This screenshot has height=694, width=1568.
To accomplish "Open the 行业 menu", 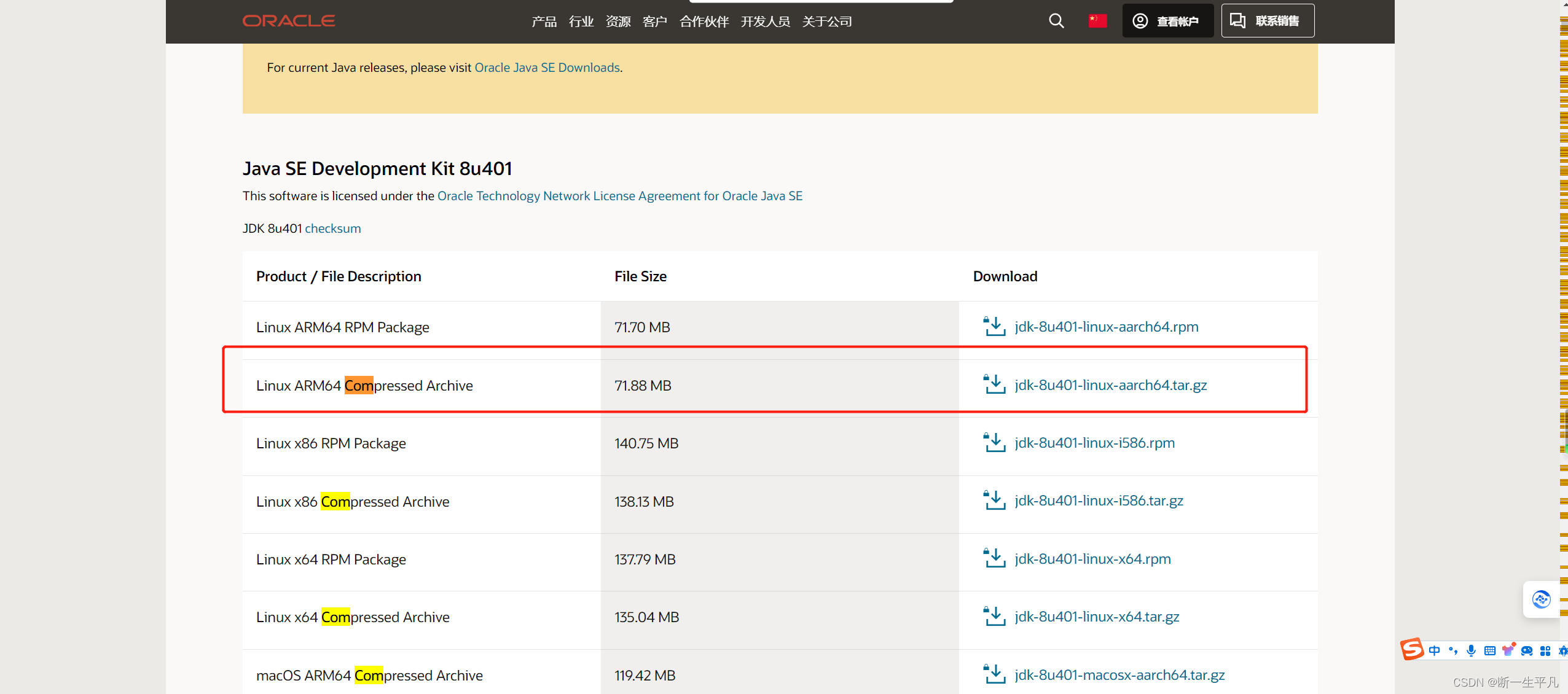I will [x=581, y=21].
